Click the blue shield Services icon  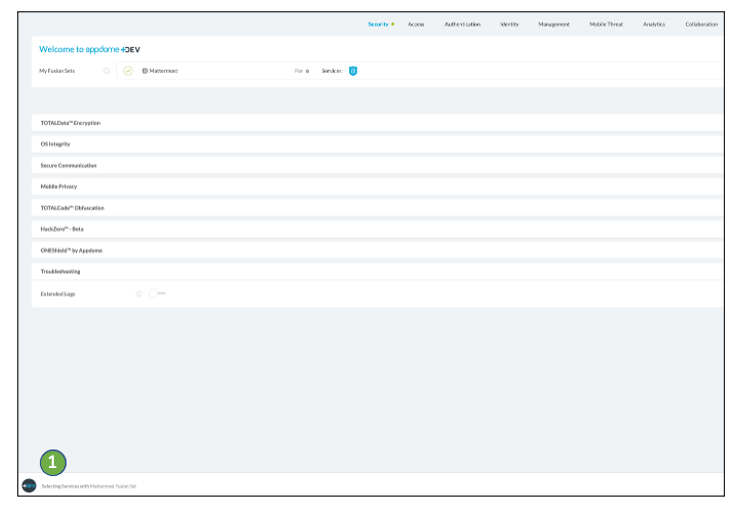coord(352,71)
